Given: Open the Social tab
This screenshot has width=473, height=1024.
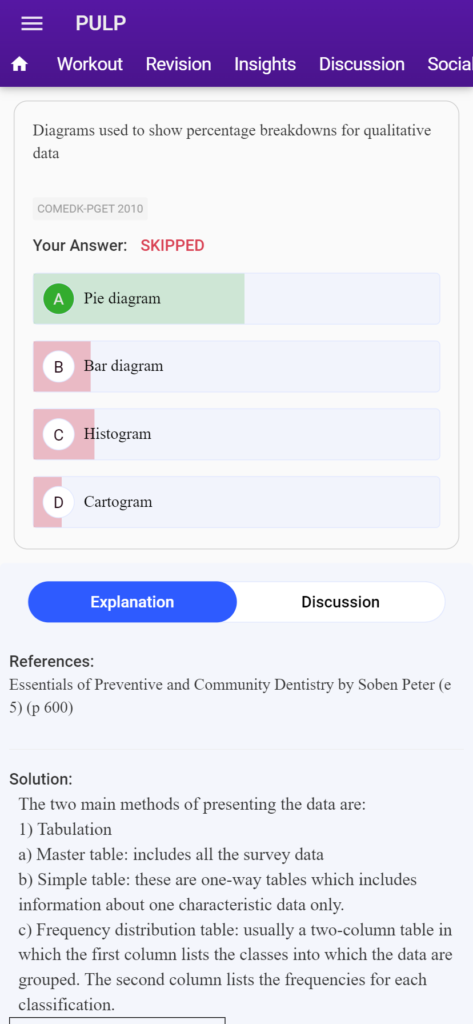Looking at the screenshot, I should [449, 64].
